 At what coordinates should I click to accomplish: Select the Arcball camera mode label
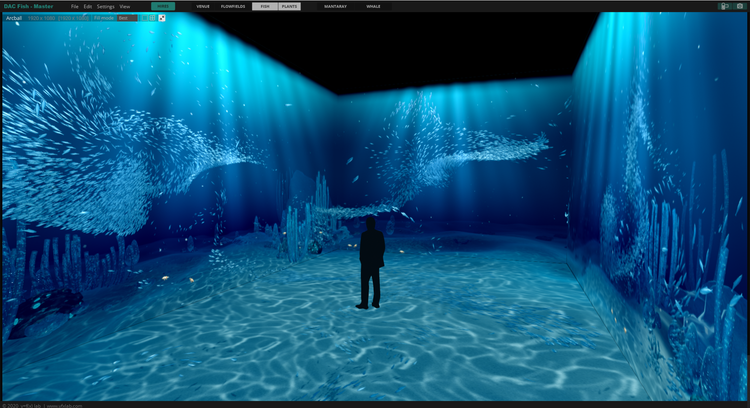tap(14, 18)
